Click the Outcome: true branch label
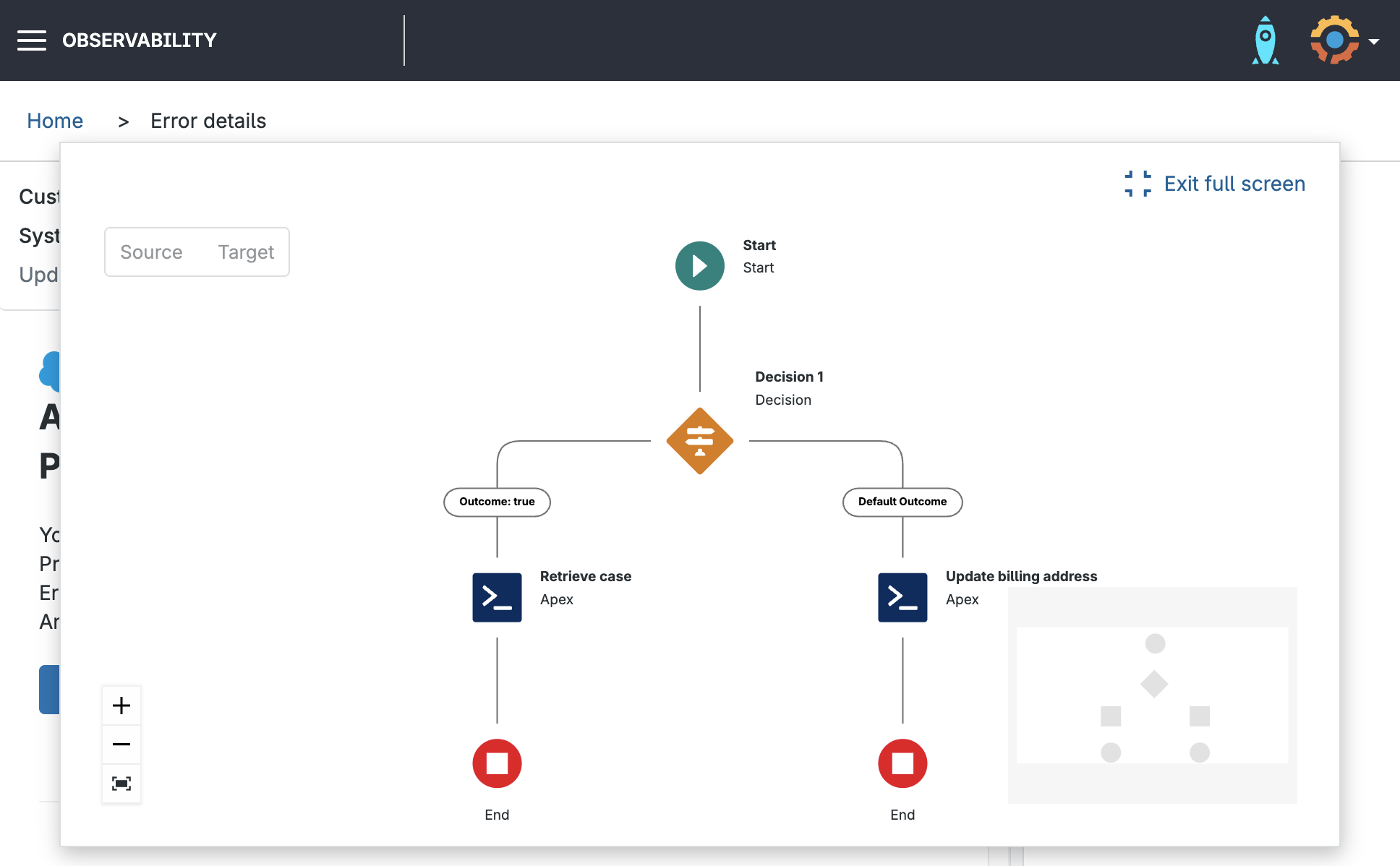This screenshot has height=866, width=1400. 497,502
